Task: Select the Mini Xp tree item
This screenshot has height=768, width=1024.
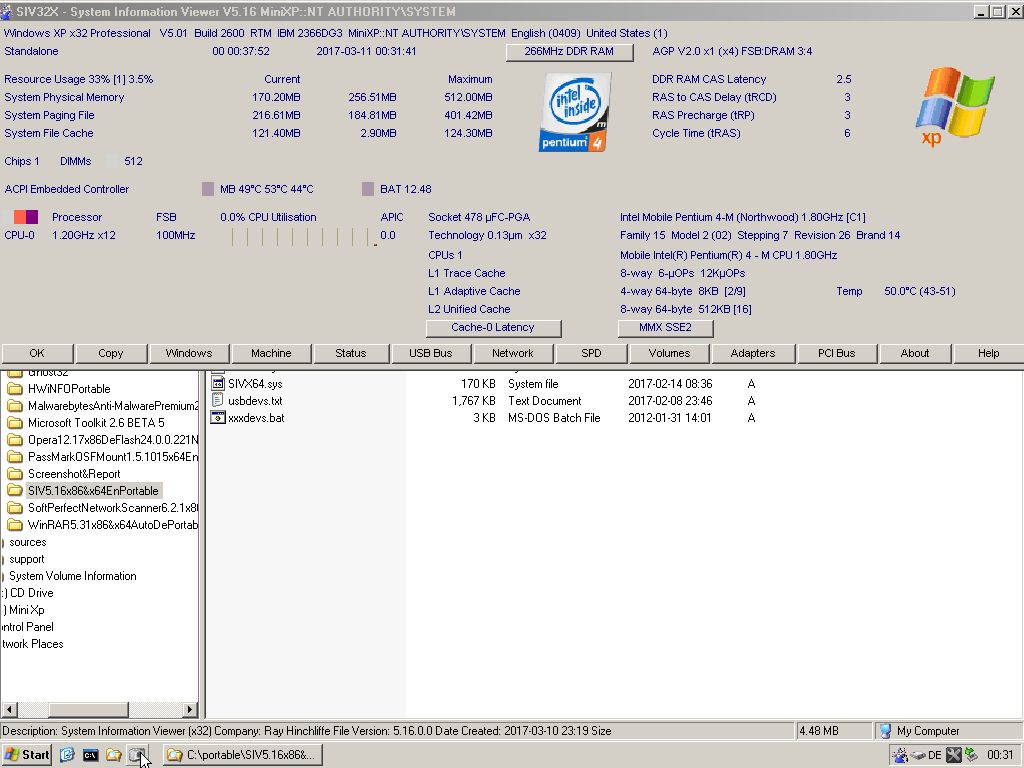Action: coord(24,610)
